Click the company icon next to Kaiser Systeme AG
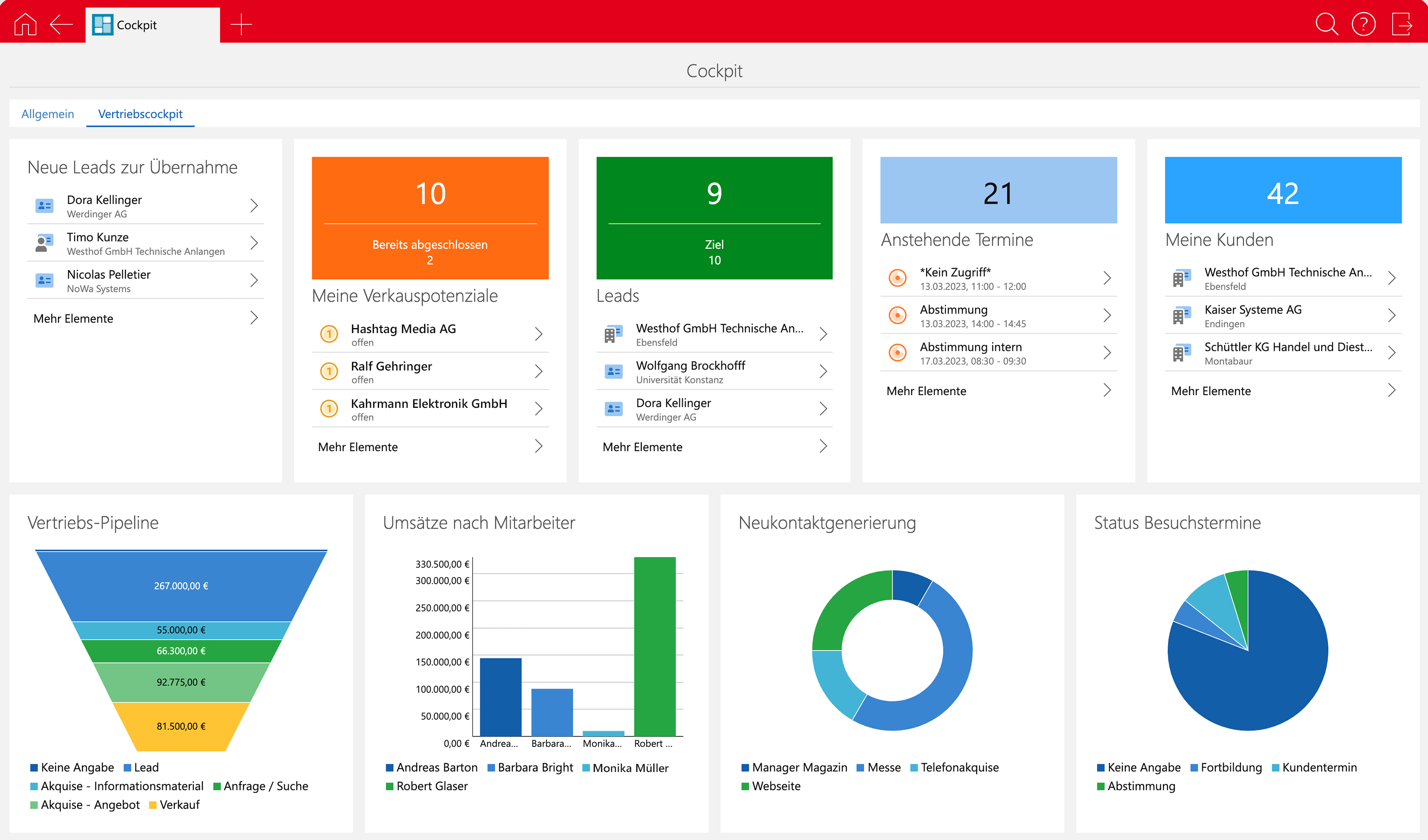1428x840 pixels. (x=1181, y=316)
